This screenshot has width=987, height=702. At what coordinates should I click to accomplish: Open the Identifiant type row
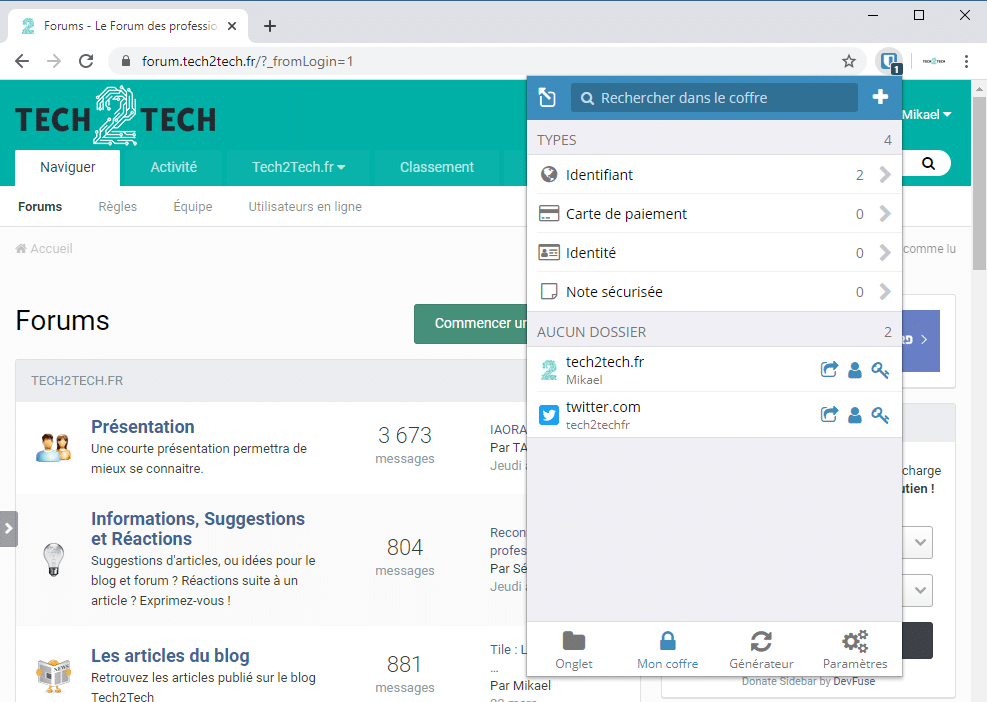pyautogui.click(x=714, y=174)
